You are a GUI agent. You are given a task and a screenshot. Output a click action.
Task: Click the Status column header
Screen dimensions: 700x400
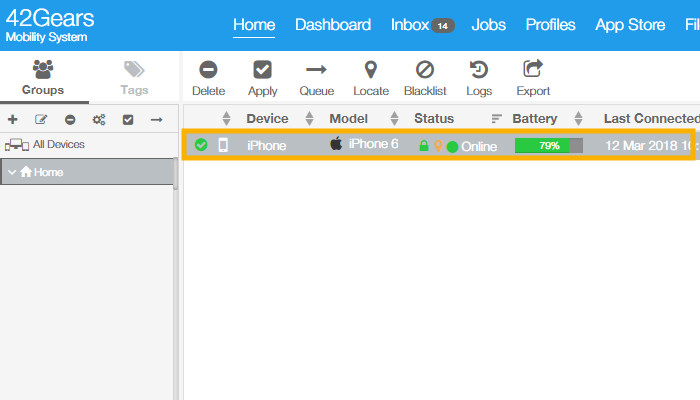pyautogui.click(x=434, y=118)
